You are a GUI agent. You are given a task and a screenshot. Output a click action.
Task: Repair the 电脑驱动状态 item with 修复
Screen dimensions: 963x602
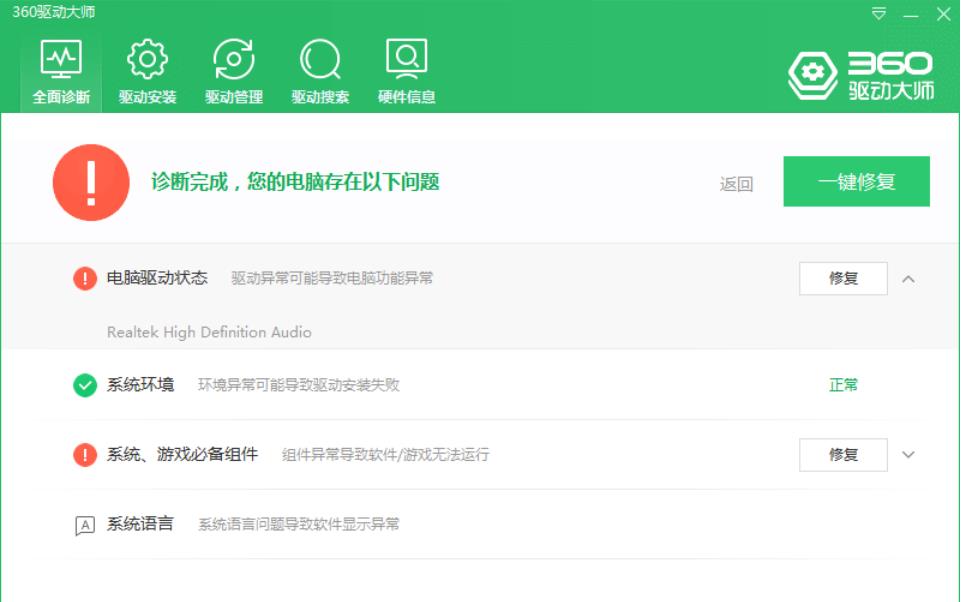[x=843, y=278]
